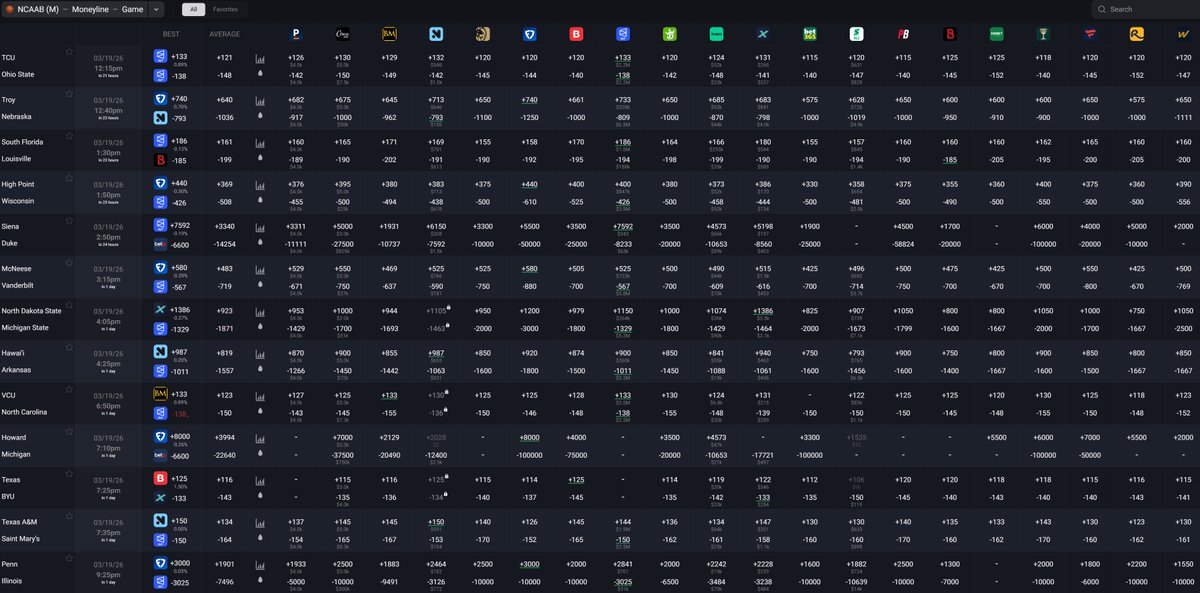Click the best odds +133 for TCU
1200x593 pixels.
pyautogui.click(x=179, y=56)
